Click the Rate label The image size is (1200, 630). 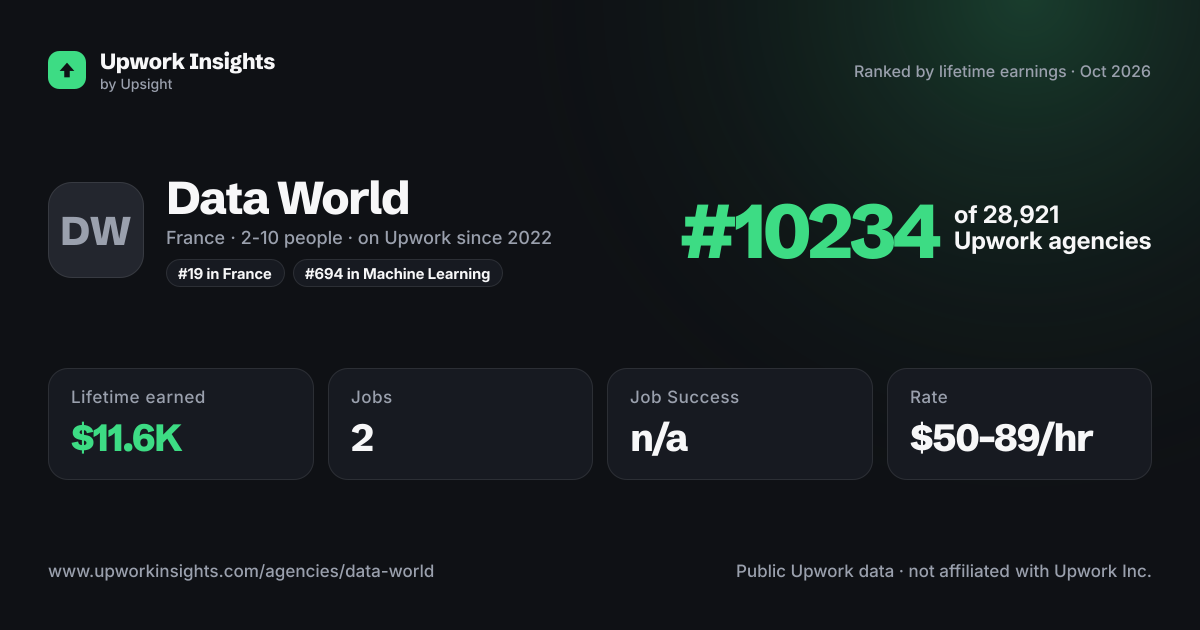pyautogui.click(x=928, y=397)
